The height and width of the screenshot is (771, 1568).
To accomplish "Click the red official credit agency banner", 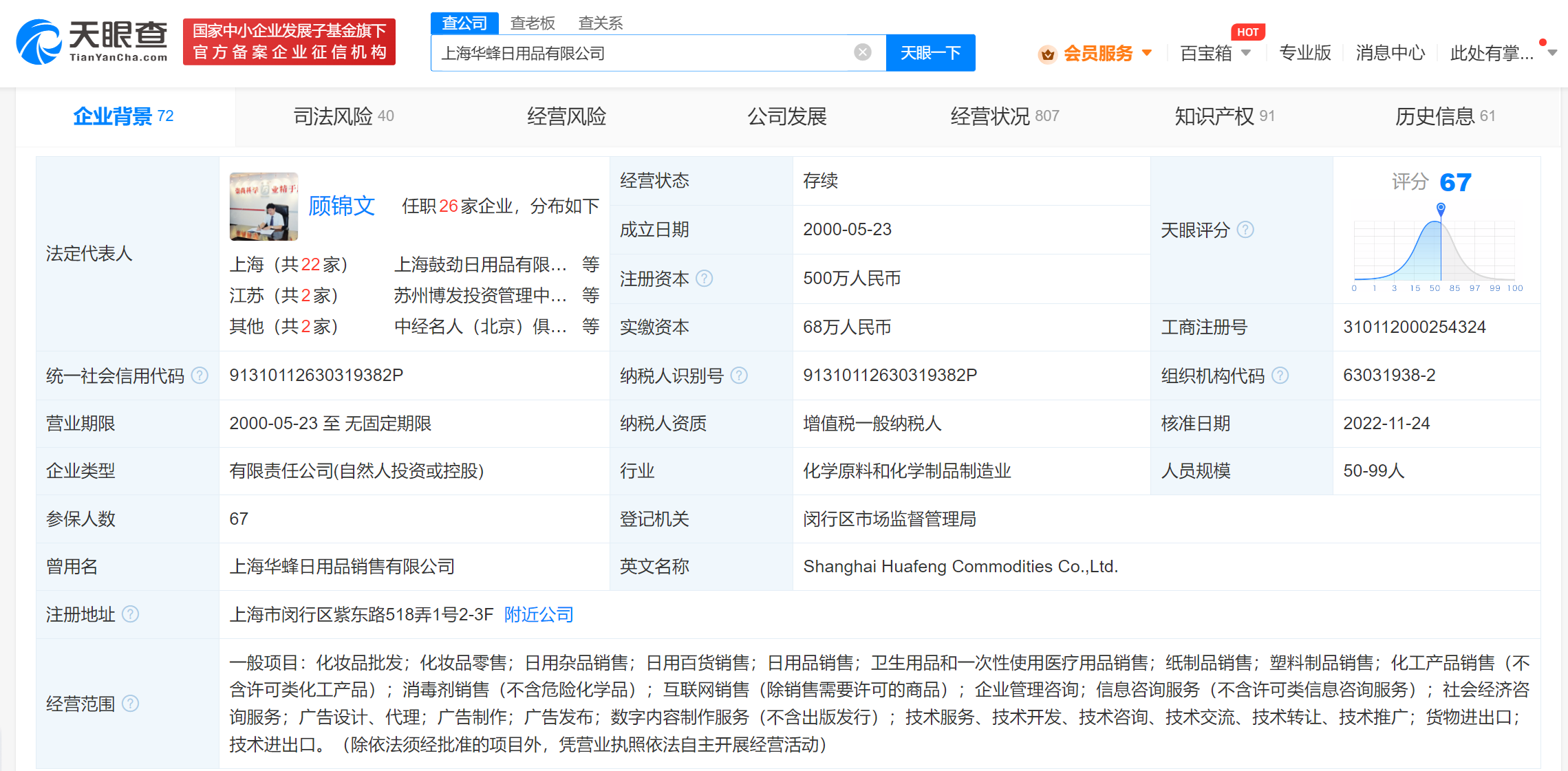I will [289, 42].
